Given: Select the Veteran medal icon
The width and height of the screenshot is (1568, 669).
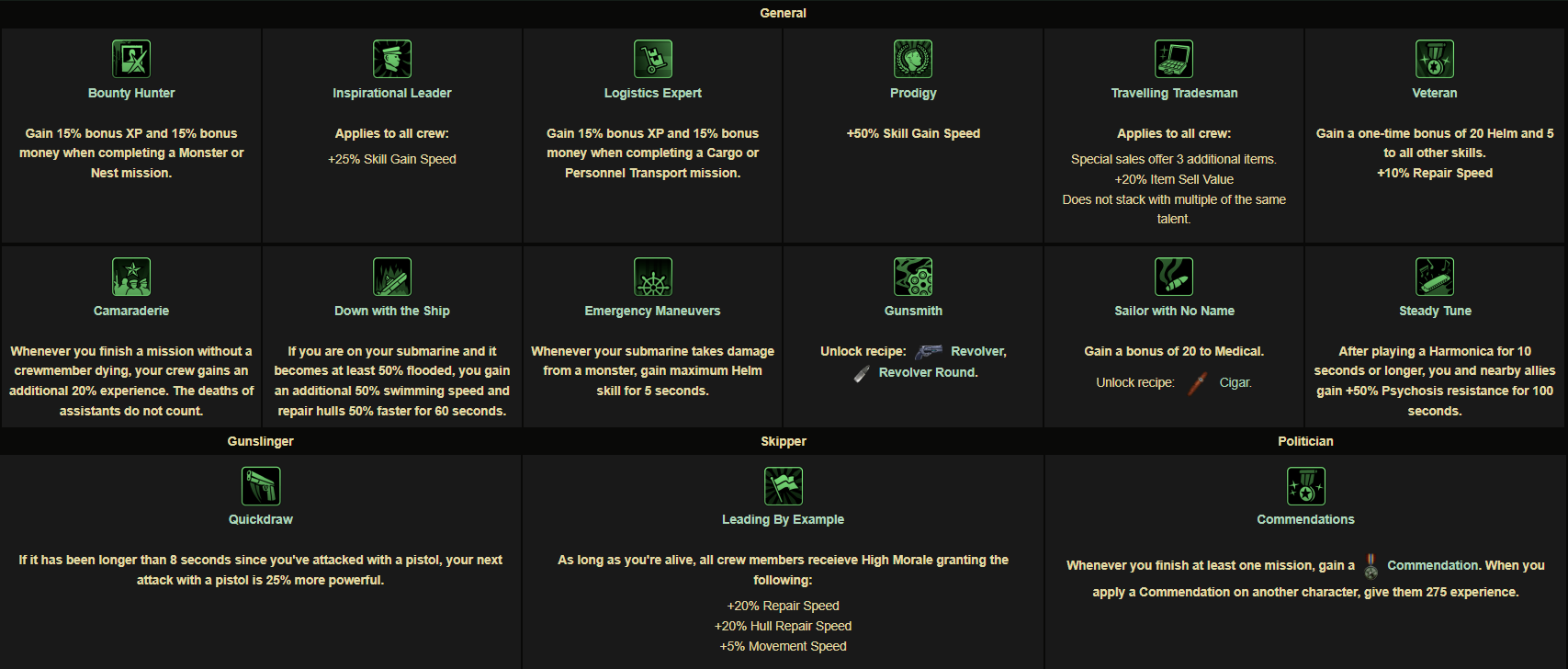Looking at the screenshot, I should click(1435, 59).
